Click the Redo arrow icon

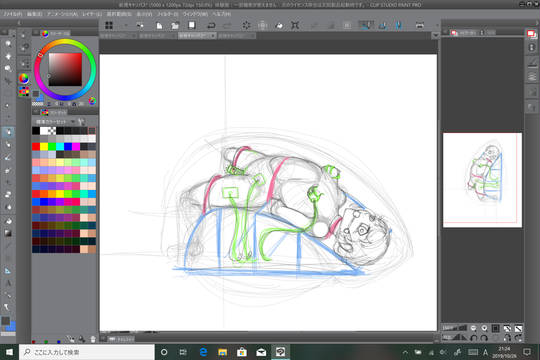click(227, 25)
